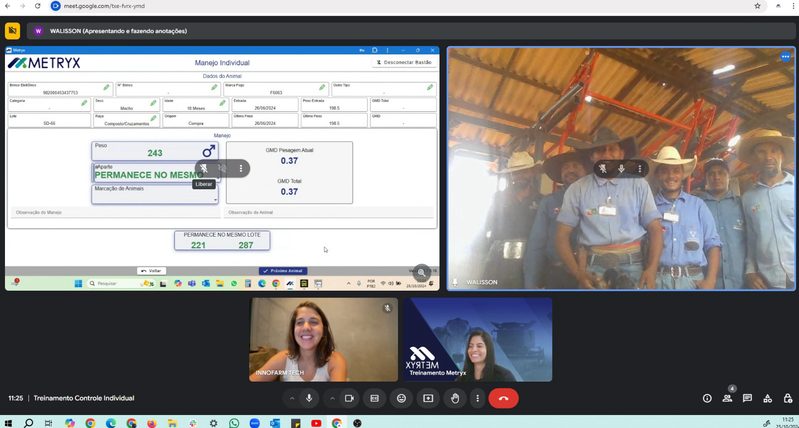Edit Outro Tipo field pencil icon
The width and height of the screenshot is (799, 428).
430,87
